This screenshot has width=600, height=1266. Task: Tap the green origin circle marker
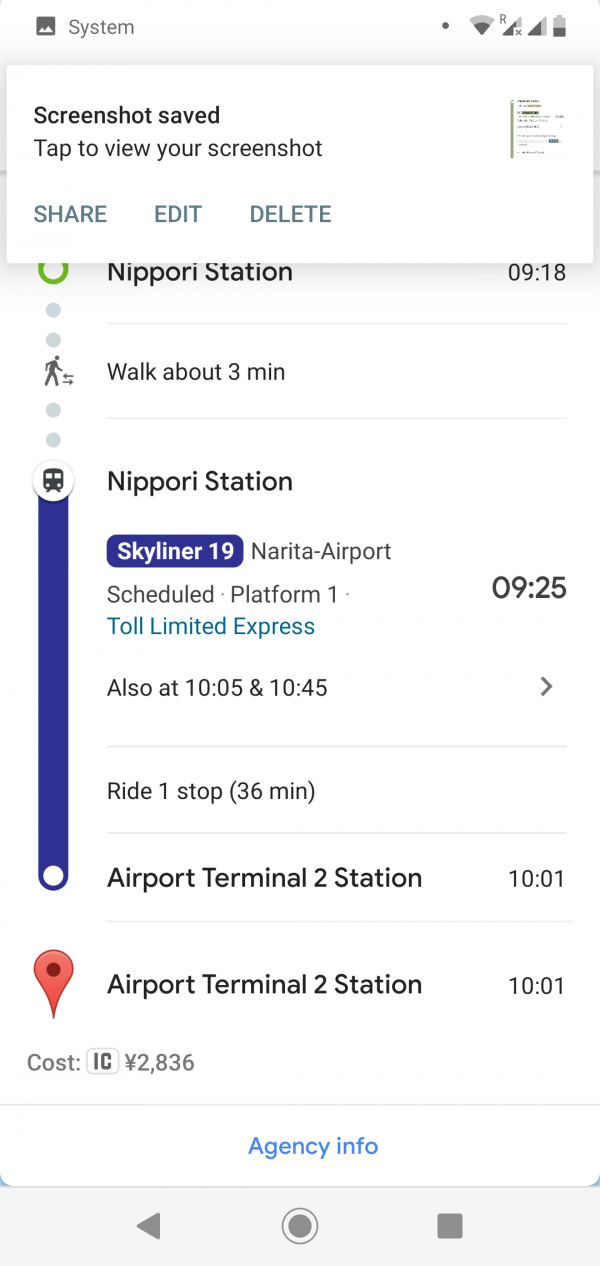coord(53,270)
